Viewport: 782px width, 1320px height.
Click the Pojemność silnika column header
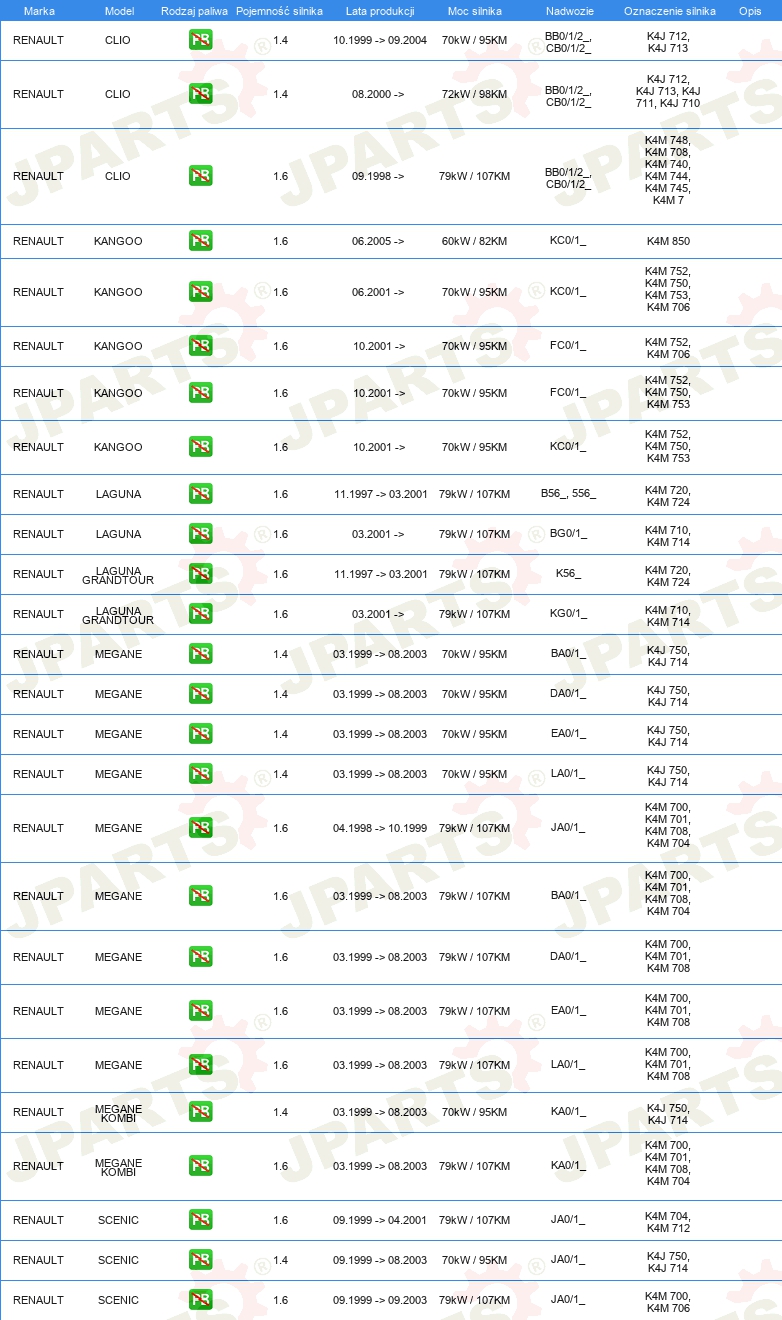click(279, 11)
